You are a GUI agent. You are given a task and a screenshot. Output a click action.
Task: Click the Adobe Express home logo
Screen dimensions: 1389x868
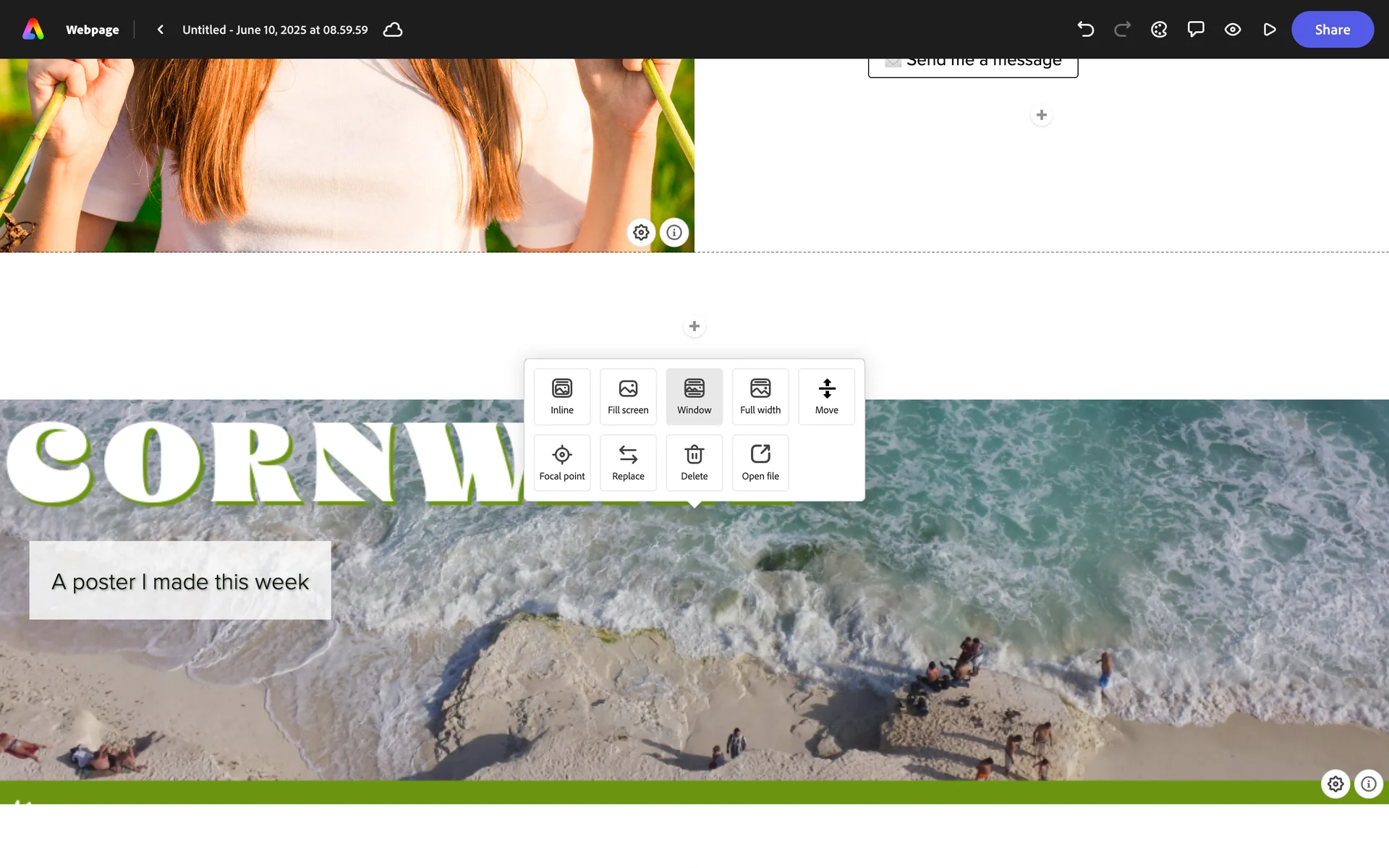coord(33,30)
